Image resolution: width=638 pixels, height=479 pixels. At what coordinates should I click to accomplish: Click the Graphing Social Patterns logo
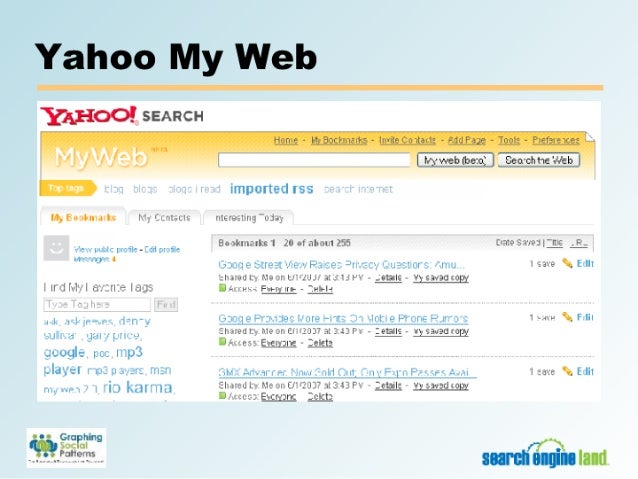pos(66,448)
